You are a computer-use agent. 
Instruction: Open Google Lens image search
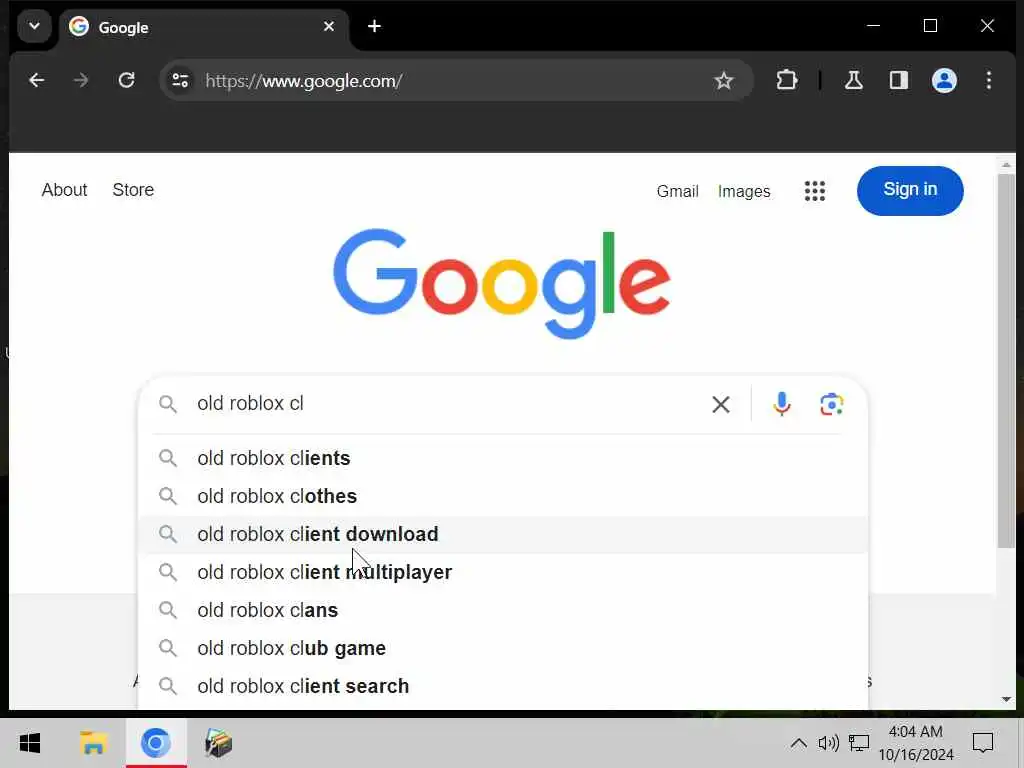(831, 404)
